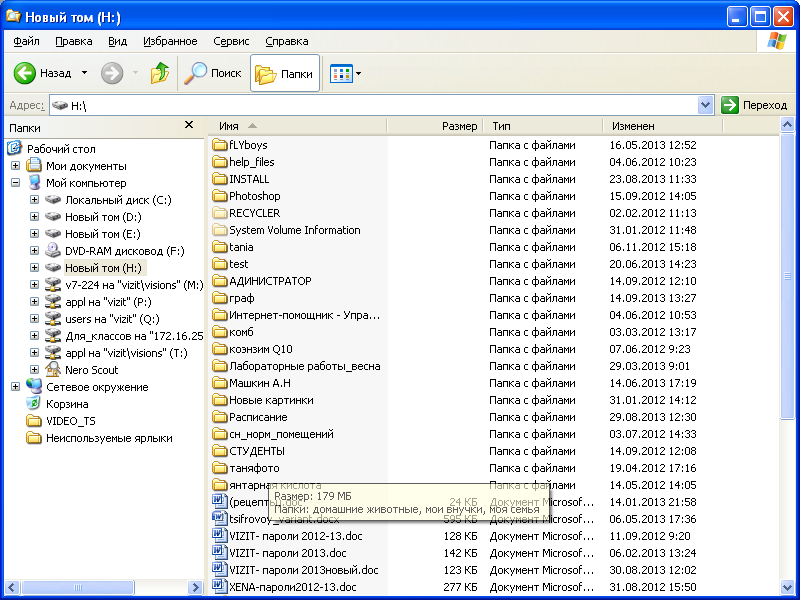This screenshot has height=600, width=800.
Task: Select test folder icon
Action: [x=219, y=264]
